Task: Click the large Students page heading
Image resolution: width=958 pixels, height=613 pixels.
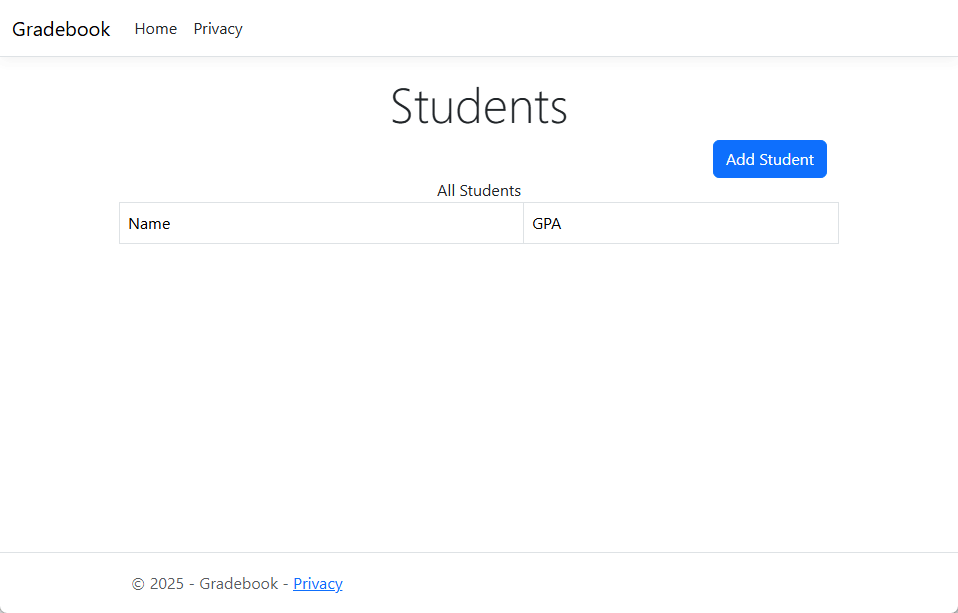Action: pyautogui.click(x=479, y=107)
